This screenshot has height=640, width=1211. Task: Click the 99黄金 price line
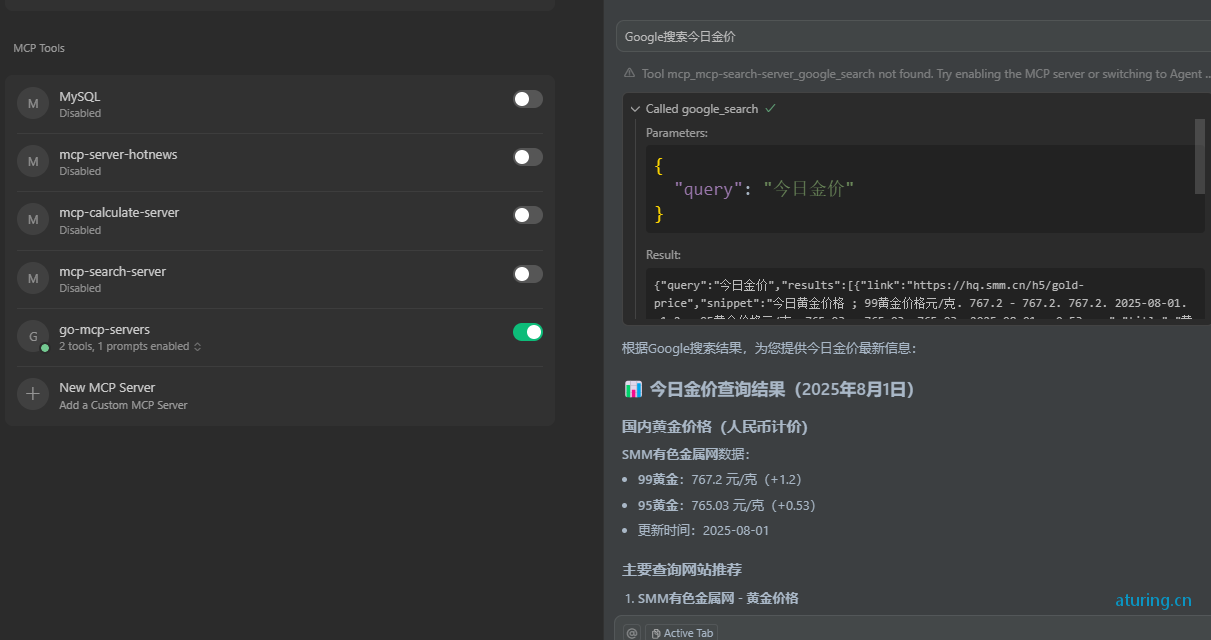pyautogui.click(x=720, y=479)
